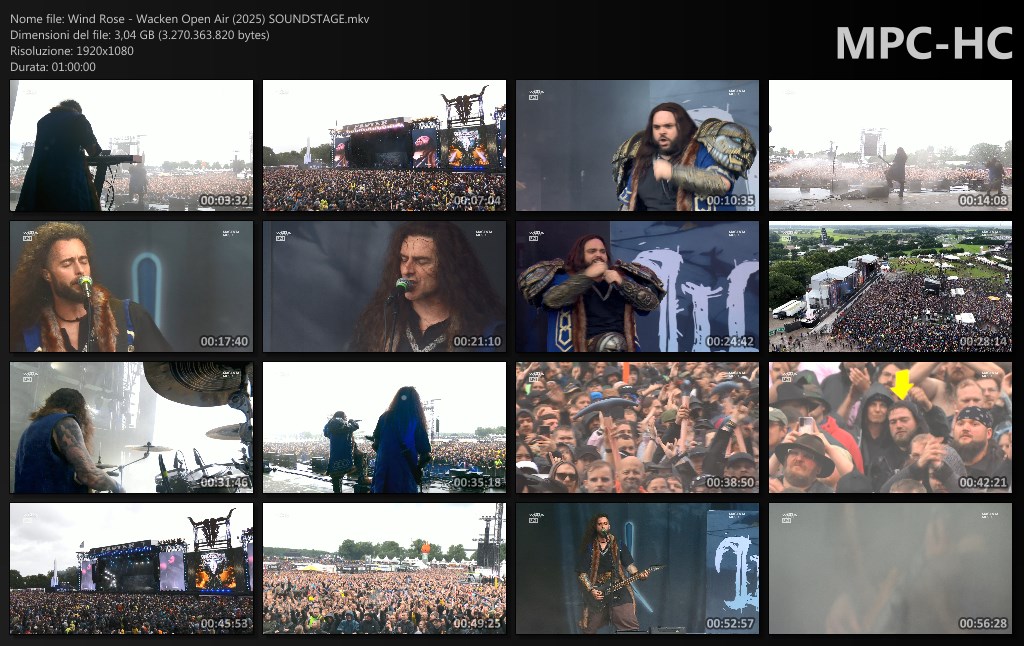Select the long-haired vocalist thumbnail at 00:21:10
This screenshot has height=646, width=1024.
point(384,287)
